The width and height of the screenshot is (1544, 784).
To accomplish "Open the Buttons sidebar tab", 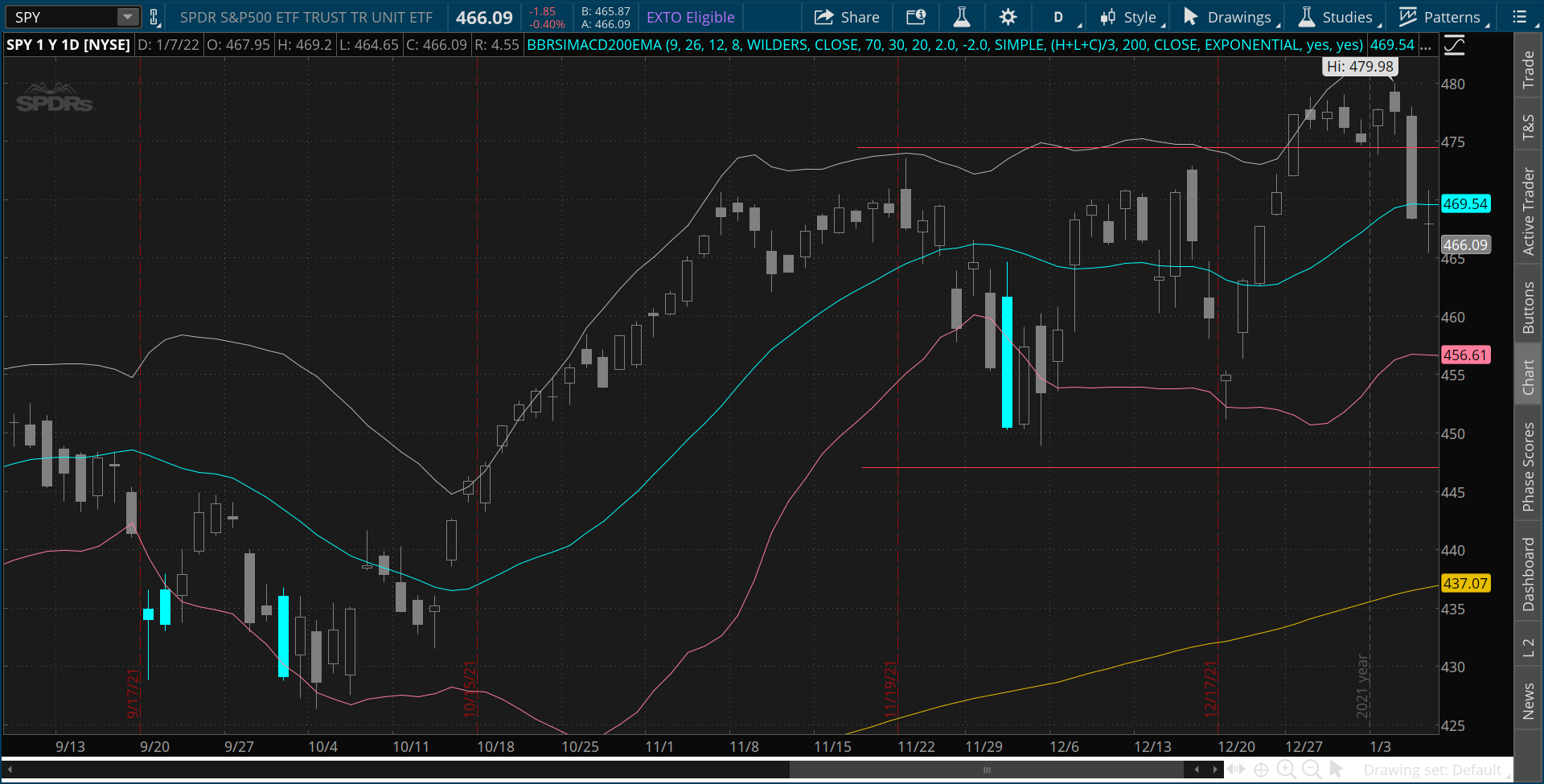I will pyautogui.click(x=1529, y=307).
